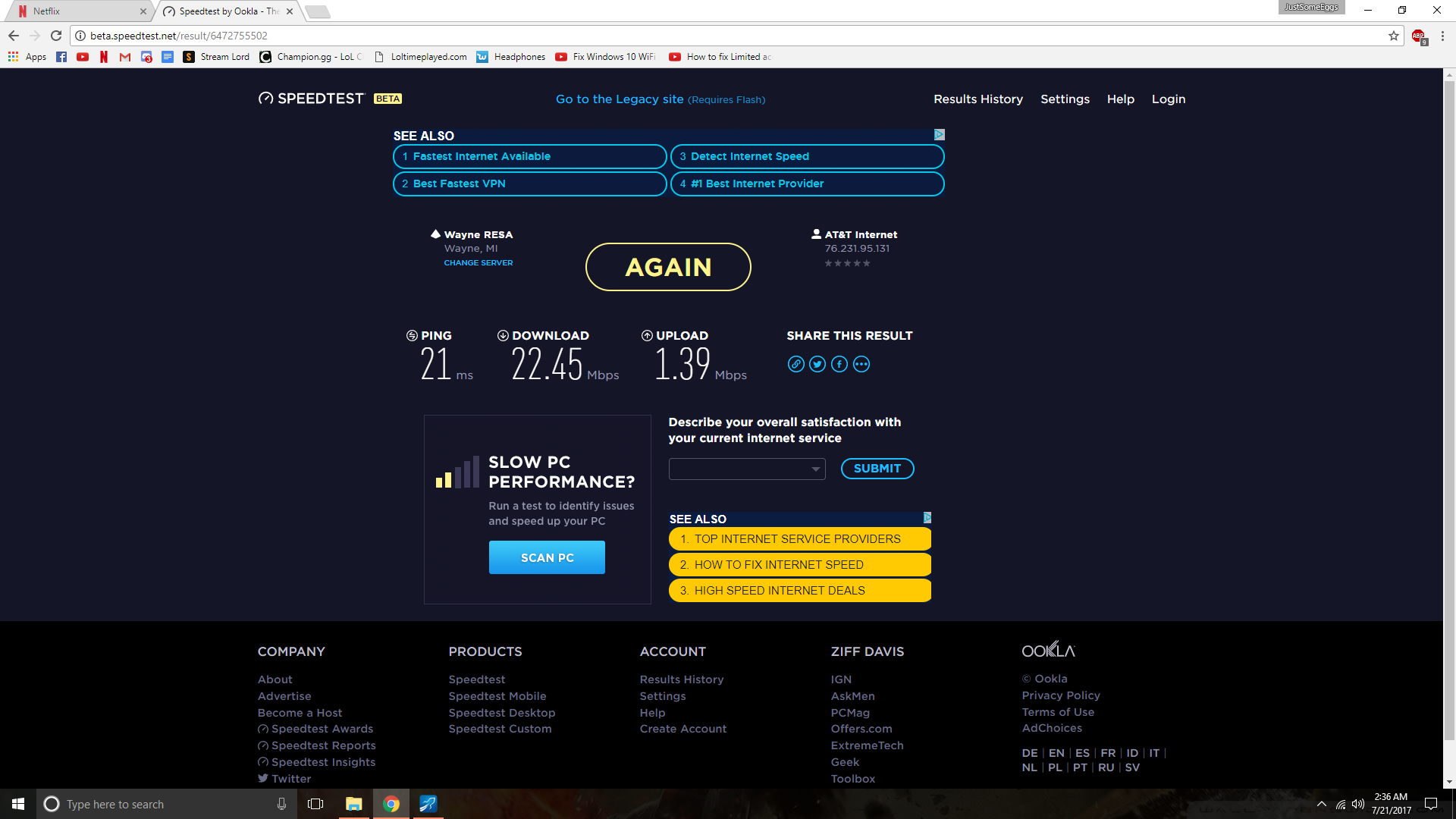The image size is (1456, 819).
Task: Switch language to ES in footer
Action: point(1082,753)
